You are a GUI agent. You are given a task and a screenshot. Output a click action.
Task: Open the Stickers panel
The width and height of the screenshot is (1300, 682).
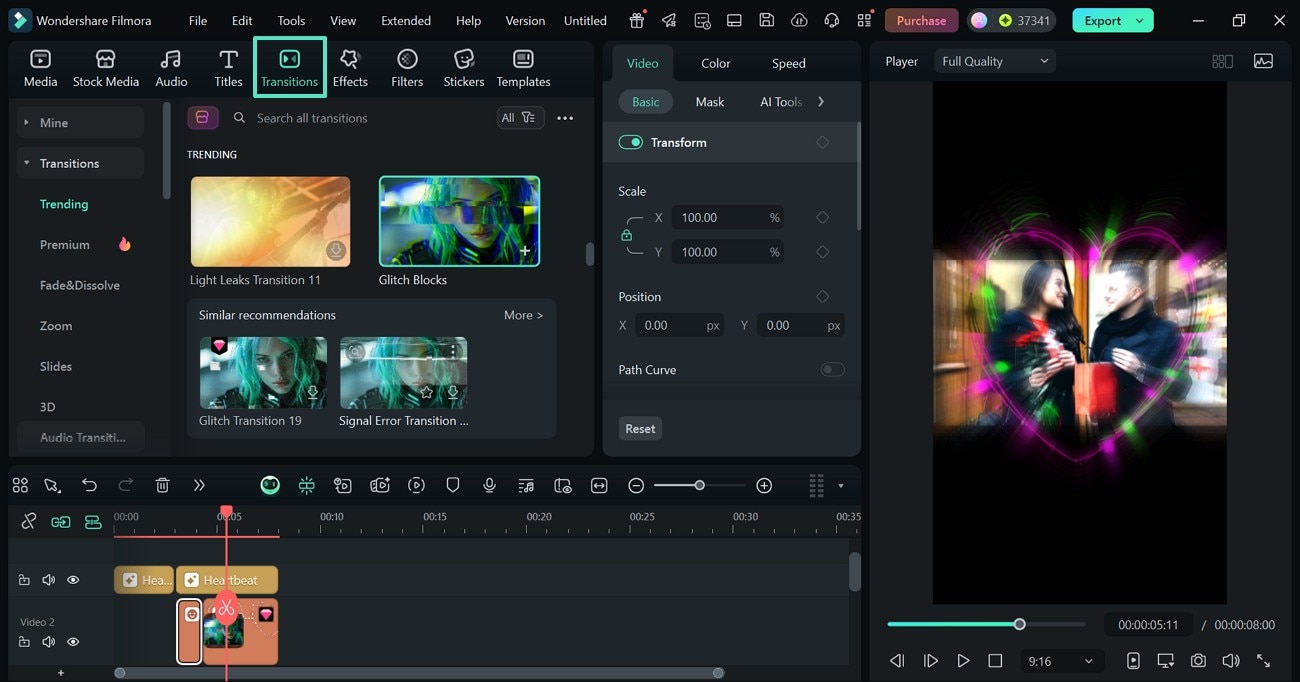[463, 67]
